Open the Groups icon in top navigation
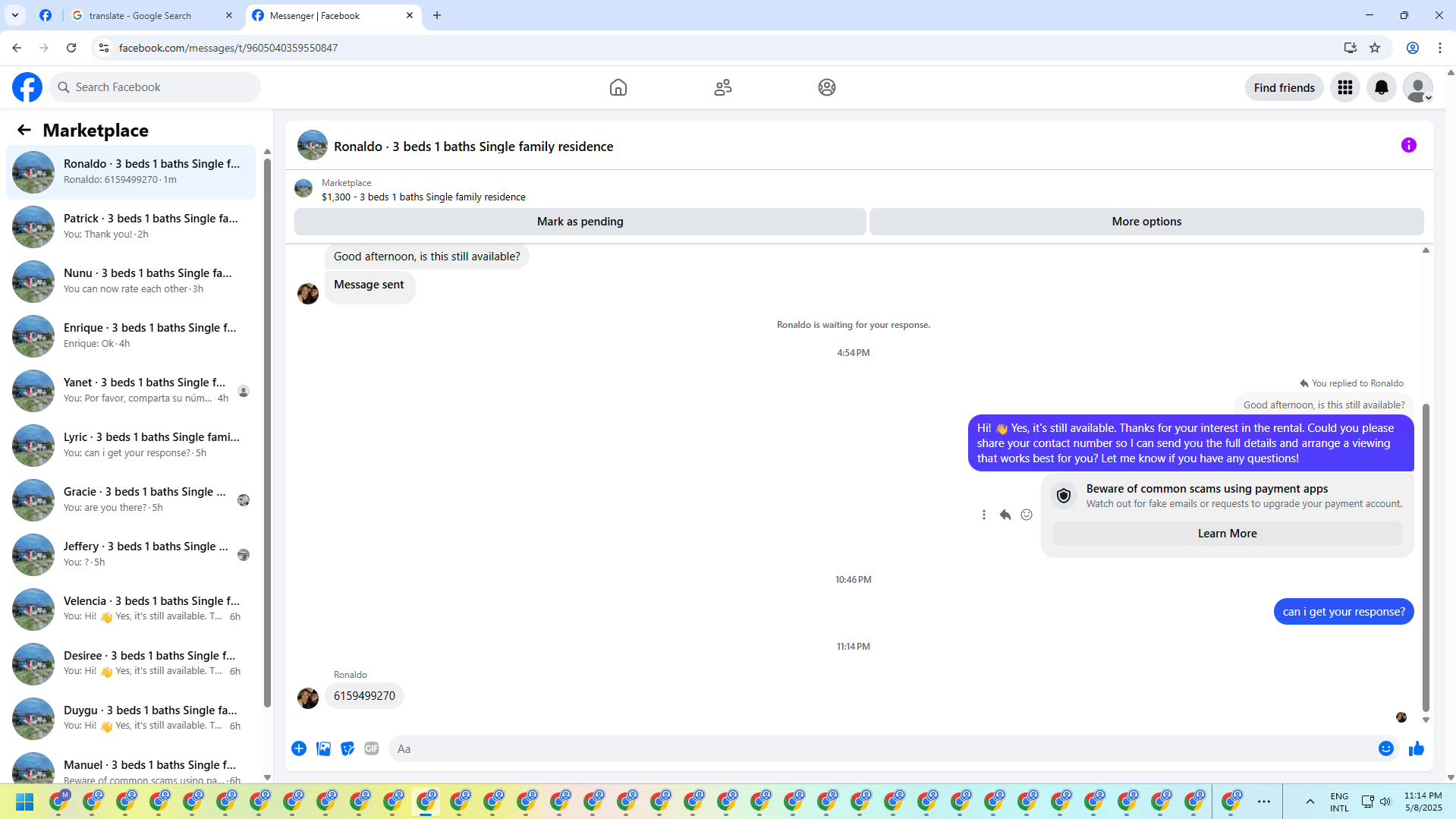Viewport: 1456px width, 819px height. coord(827,87)
